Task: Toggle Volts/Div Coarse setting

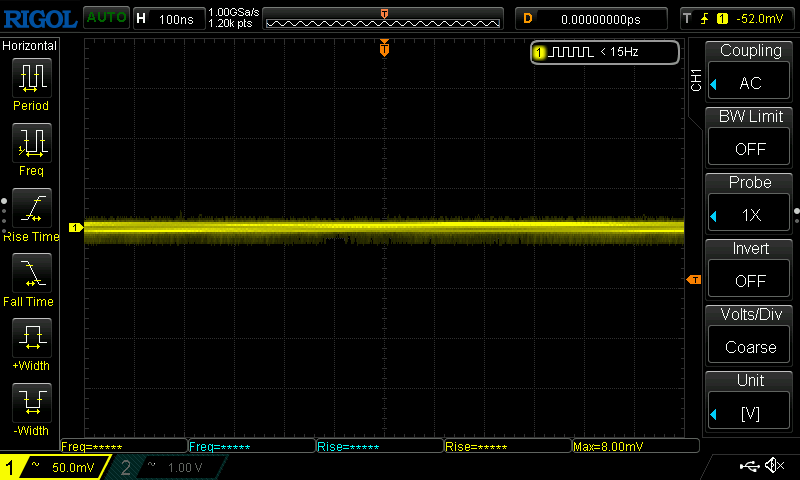Action: 749,345
